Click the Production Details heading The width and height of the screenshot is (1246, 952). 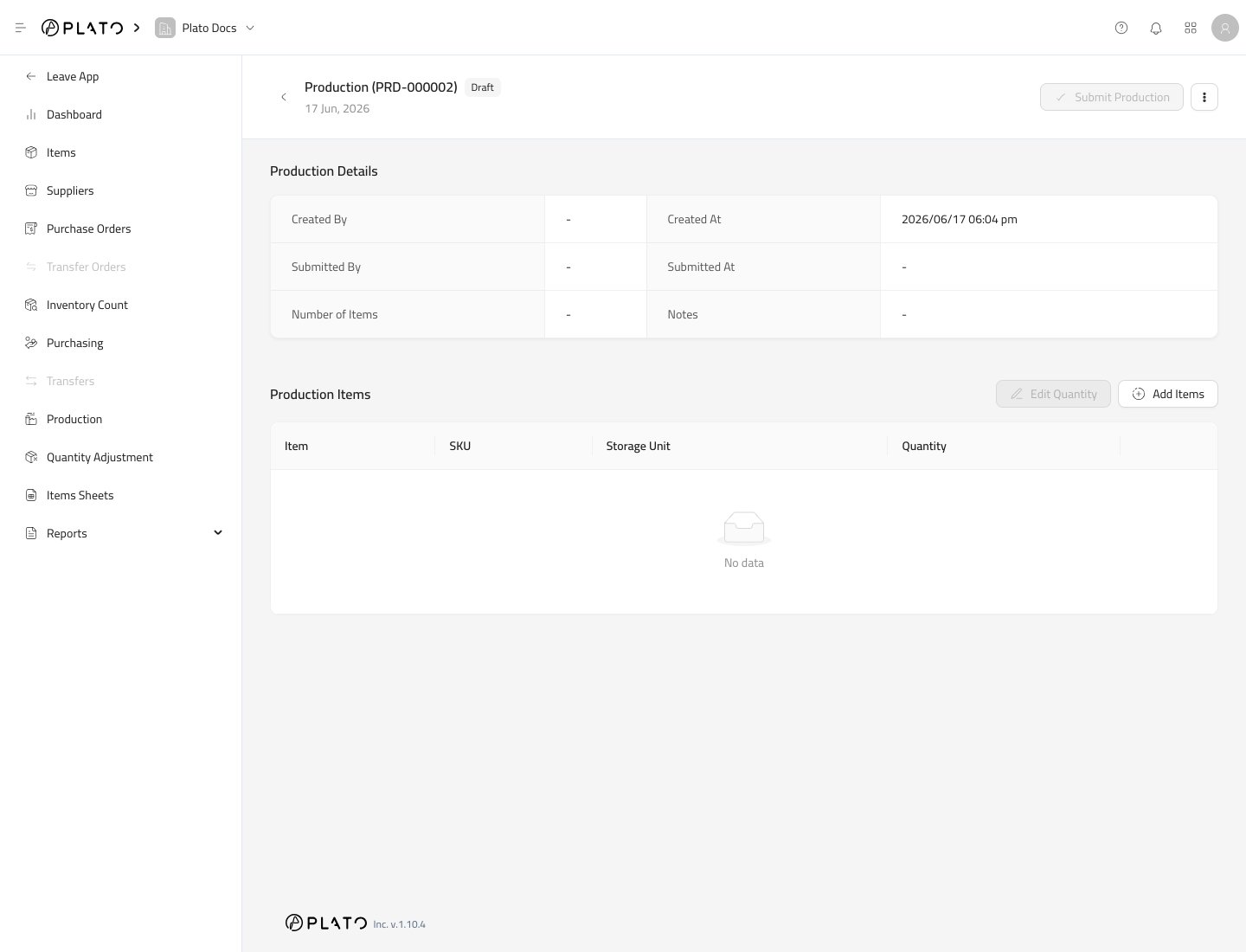[x=324, y=170]
